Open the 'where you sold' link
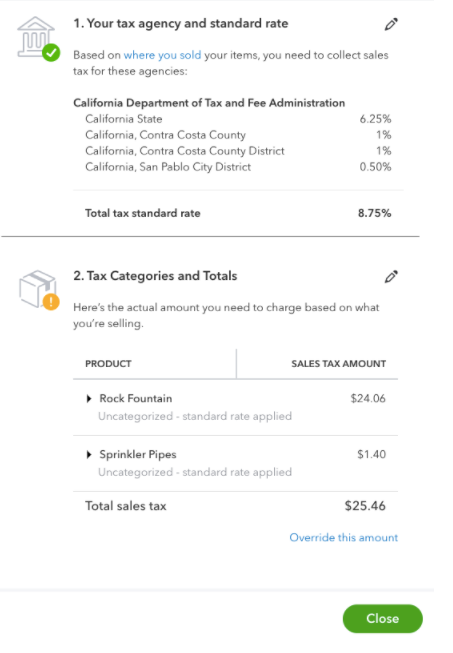The width and height of the screenshot is (453, 653). coord(162,55)
